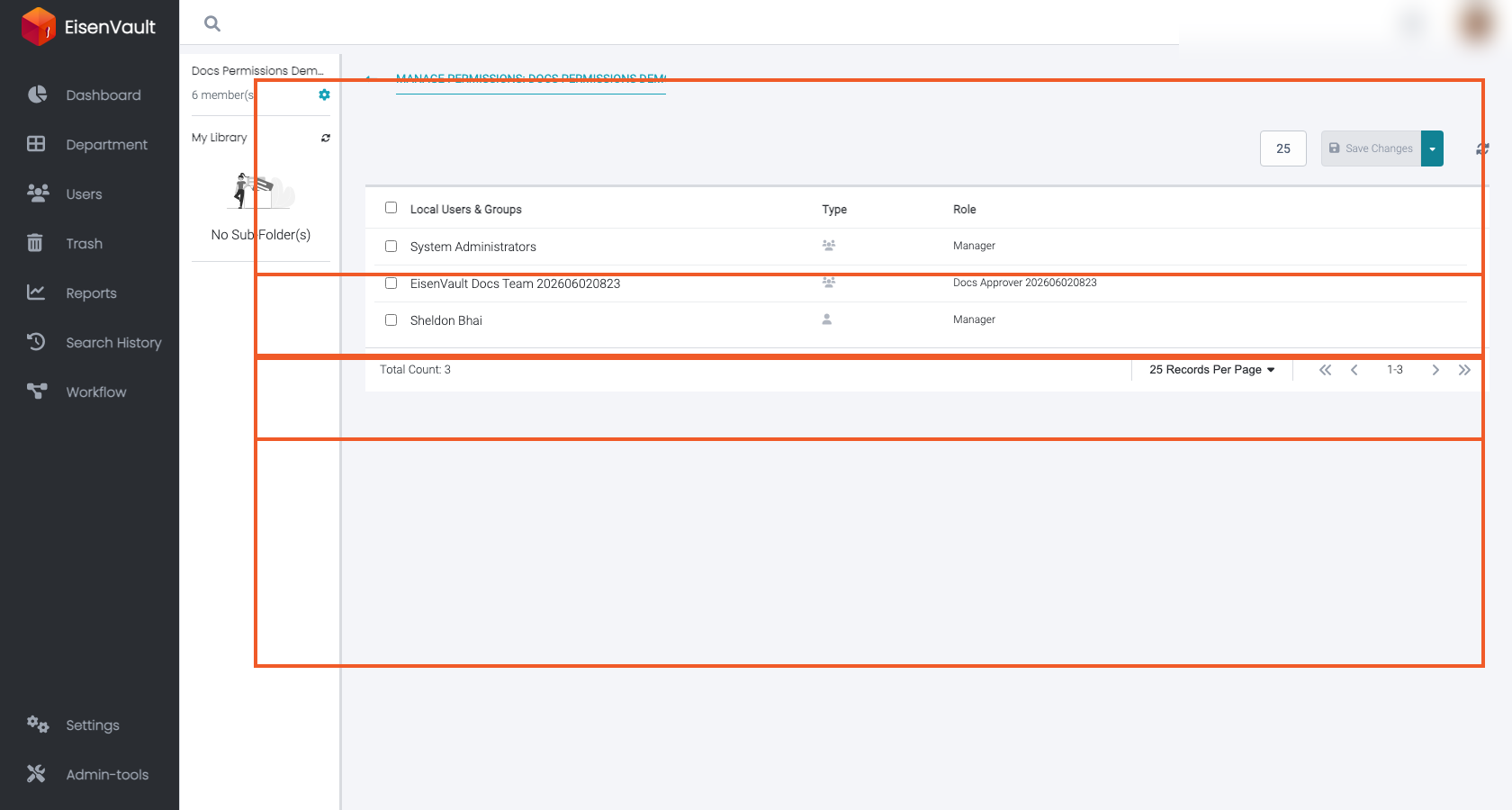This screenshot has height=810, width=1512.
Task: Open department settings gear icon
Action: click(x=324, y=94)
